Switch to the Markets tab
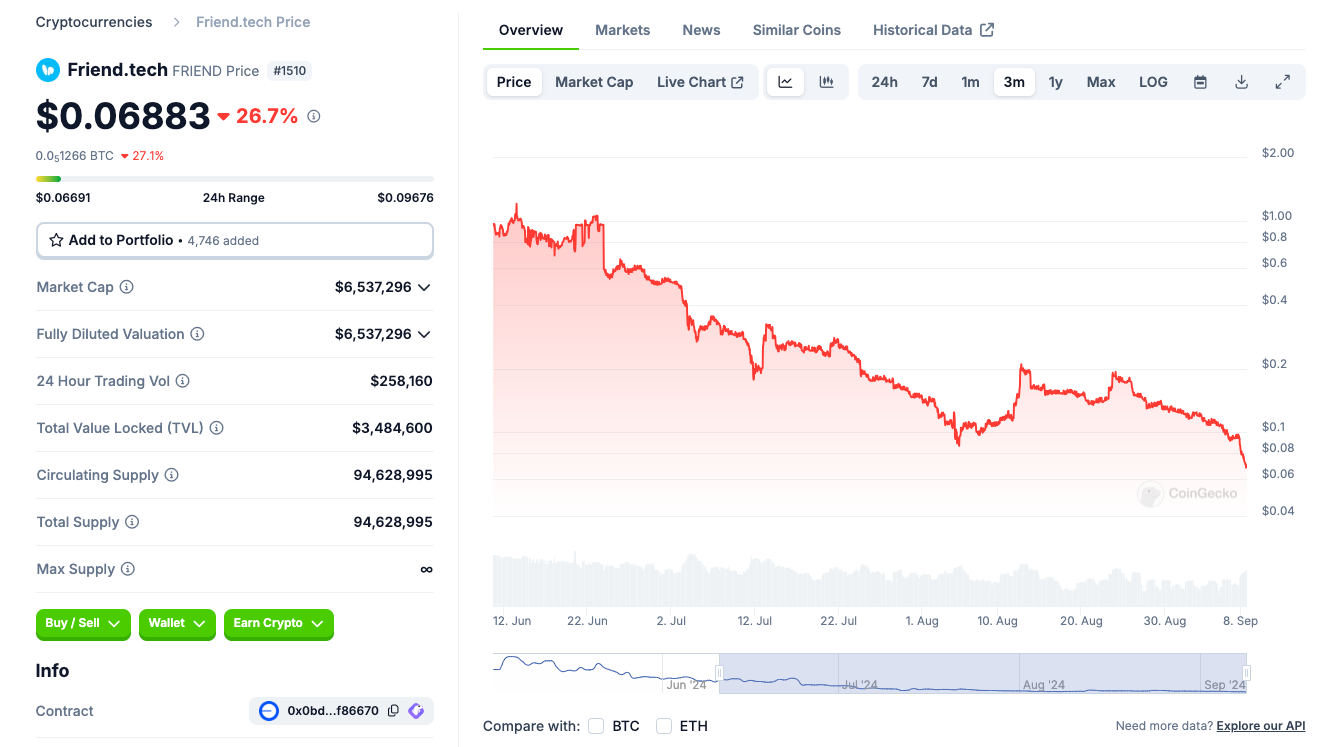Image resolution: width=1340 pixels, height=747 pixels. pyautogui.click(x=622, y=30)
